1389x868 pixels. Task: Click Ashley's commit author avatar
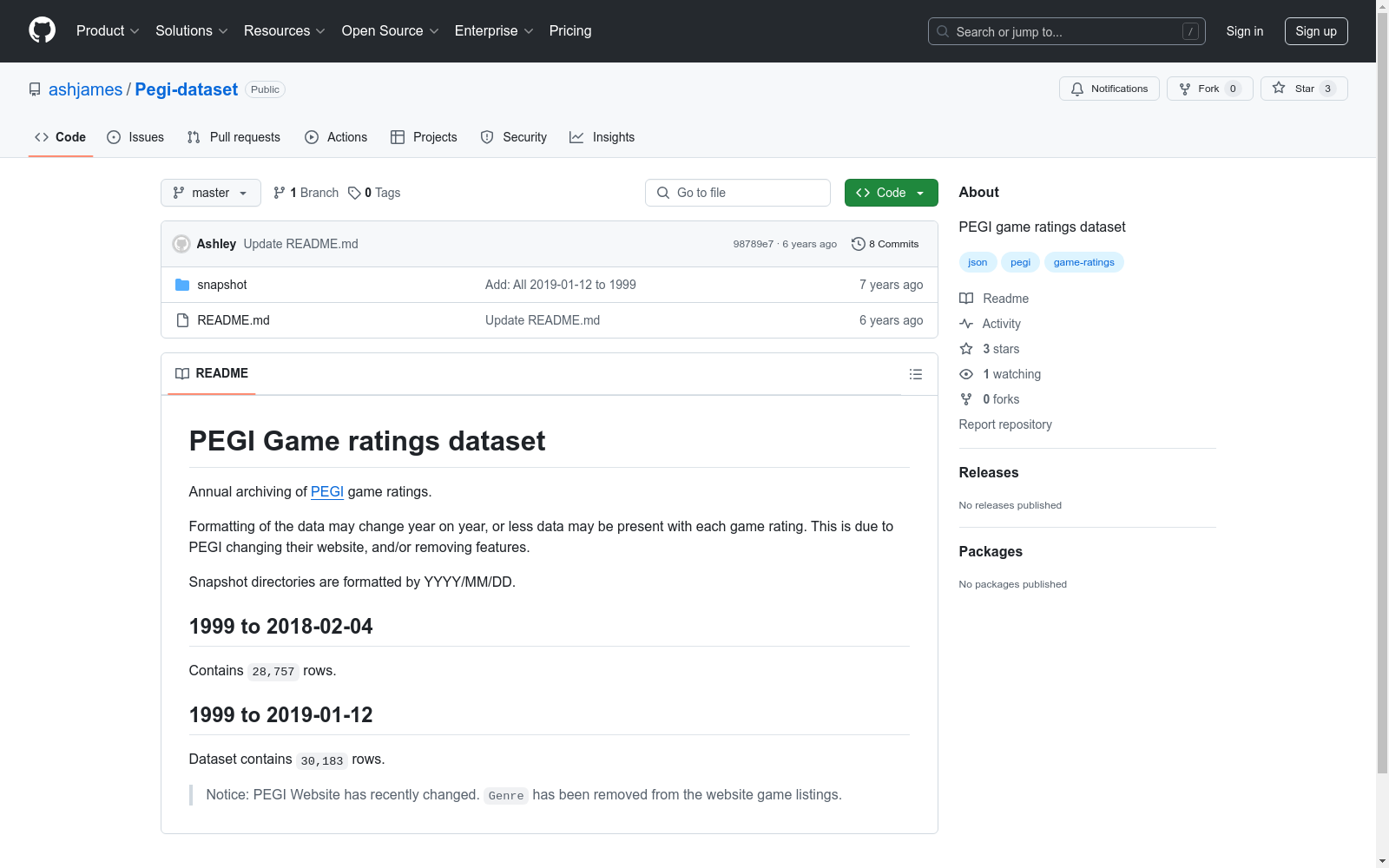click(x=181, y=244)
